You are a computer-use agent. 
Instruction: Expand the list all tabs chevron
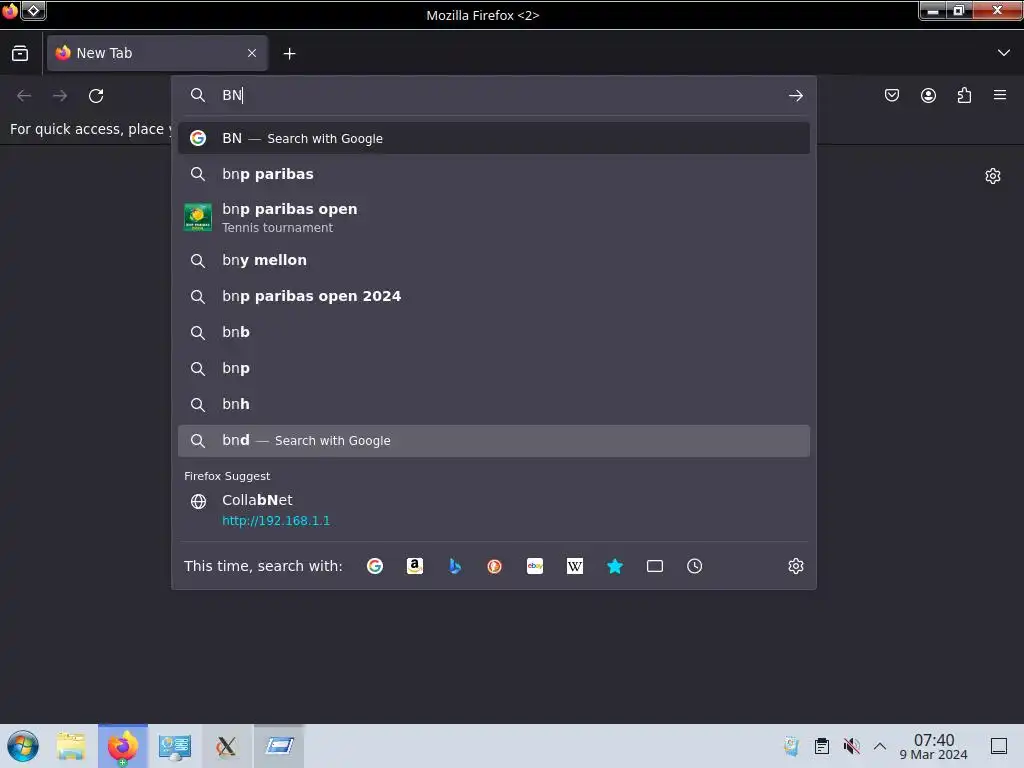[x=1003, y=53]
